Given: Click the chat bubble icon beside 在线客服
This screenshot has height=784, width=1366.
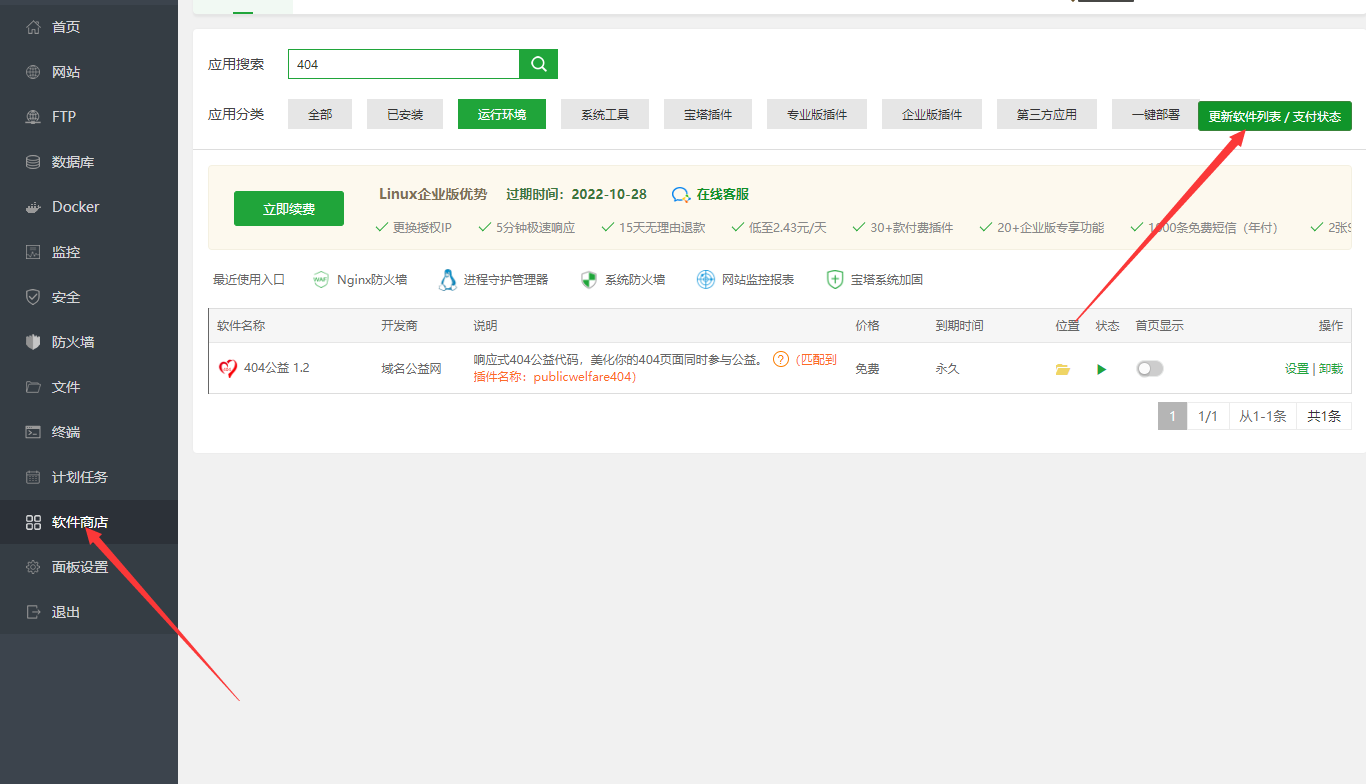Looking at the screenshot, I should coord(681,195).
